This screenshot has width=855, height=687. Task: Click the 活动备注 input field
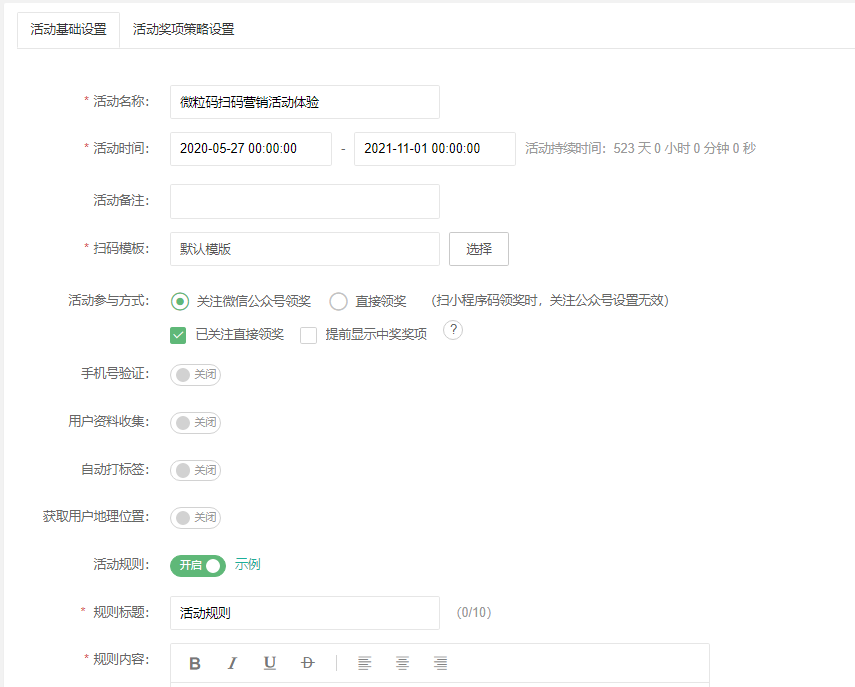[303, 201]
